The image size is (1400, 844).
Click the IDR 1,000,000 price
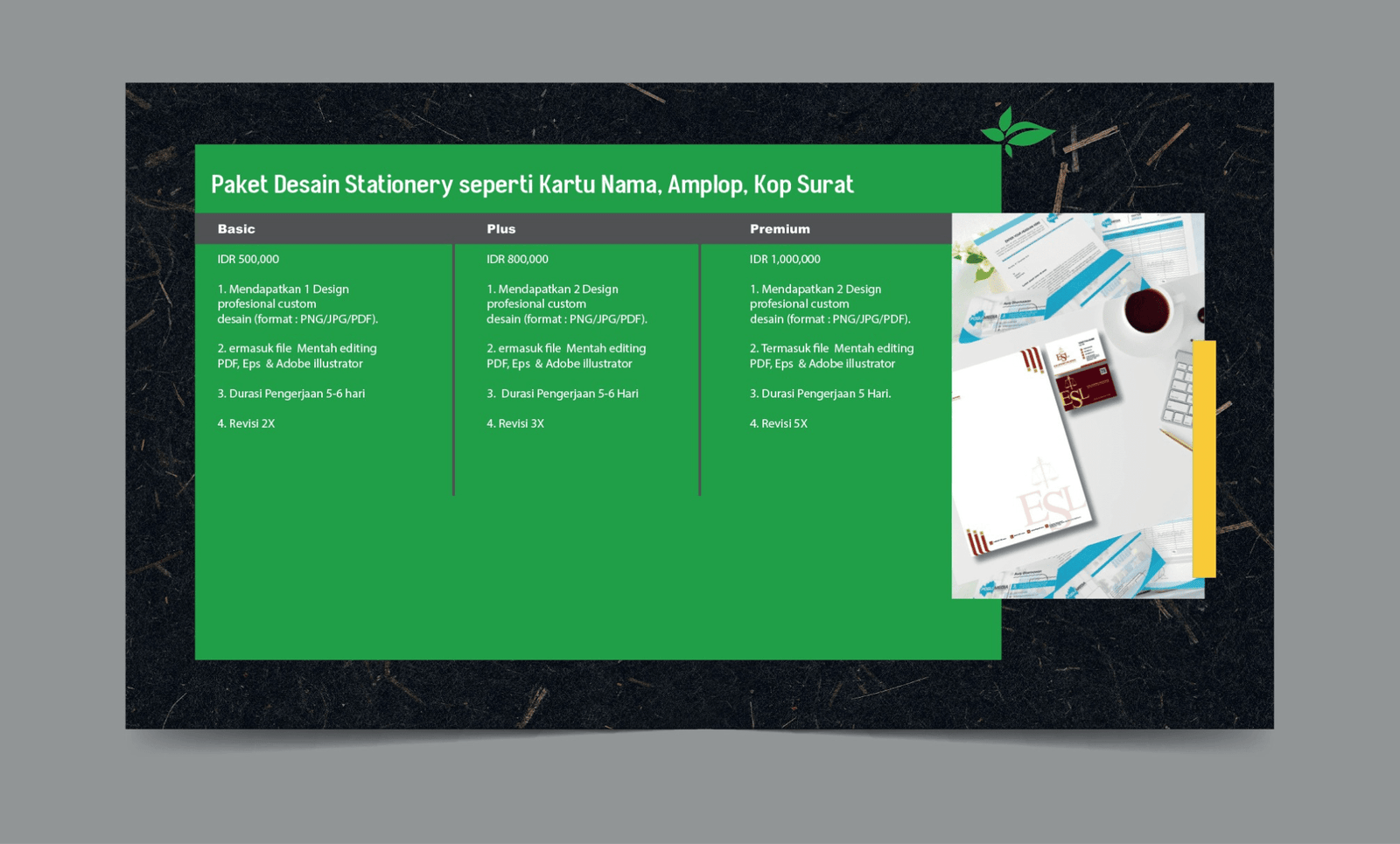(785, 259)
